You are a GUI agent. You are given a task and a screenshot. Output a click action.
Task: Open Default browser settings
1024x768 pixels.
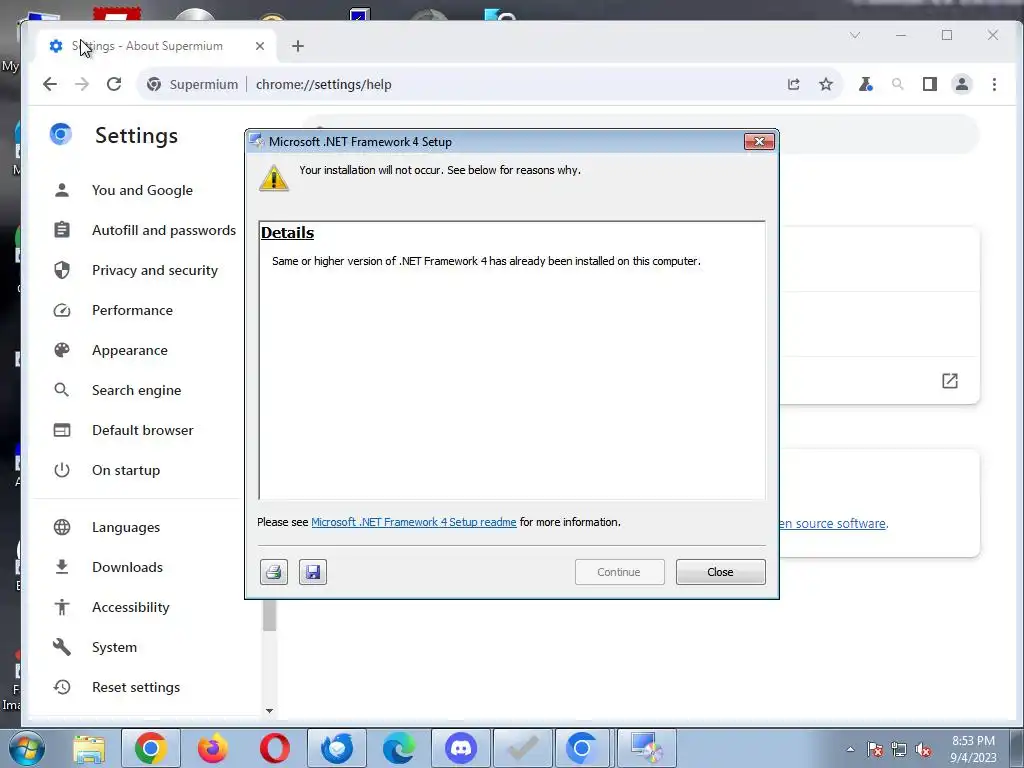click(142, 430)
